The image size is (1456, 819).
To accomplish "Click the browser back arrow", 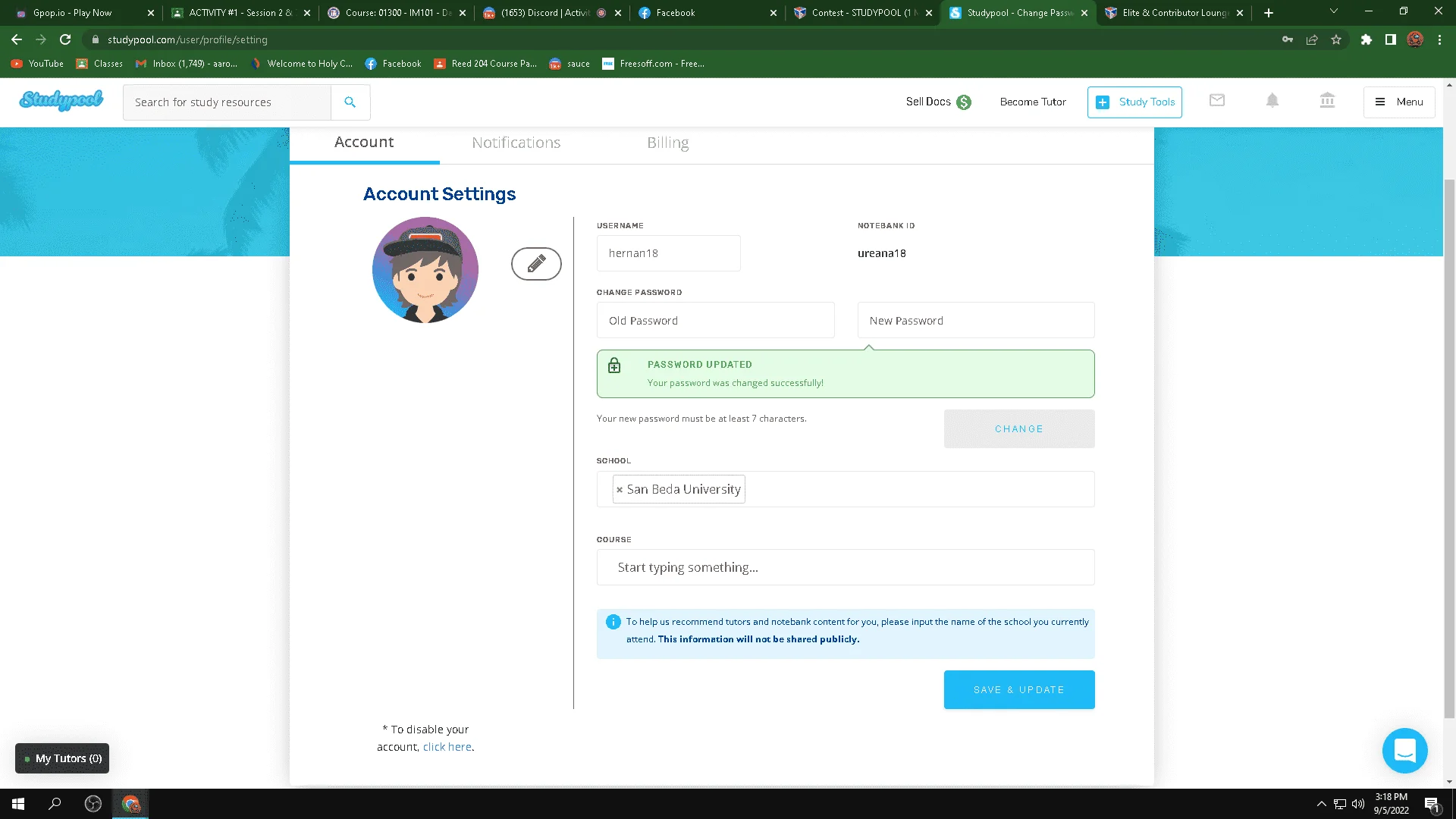I will tap(17, 39).
